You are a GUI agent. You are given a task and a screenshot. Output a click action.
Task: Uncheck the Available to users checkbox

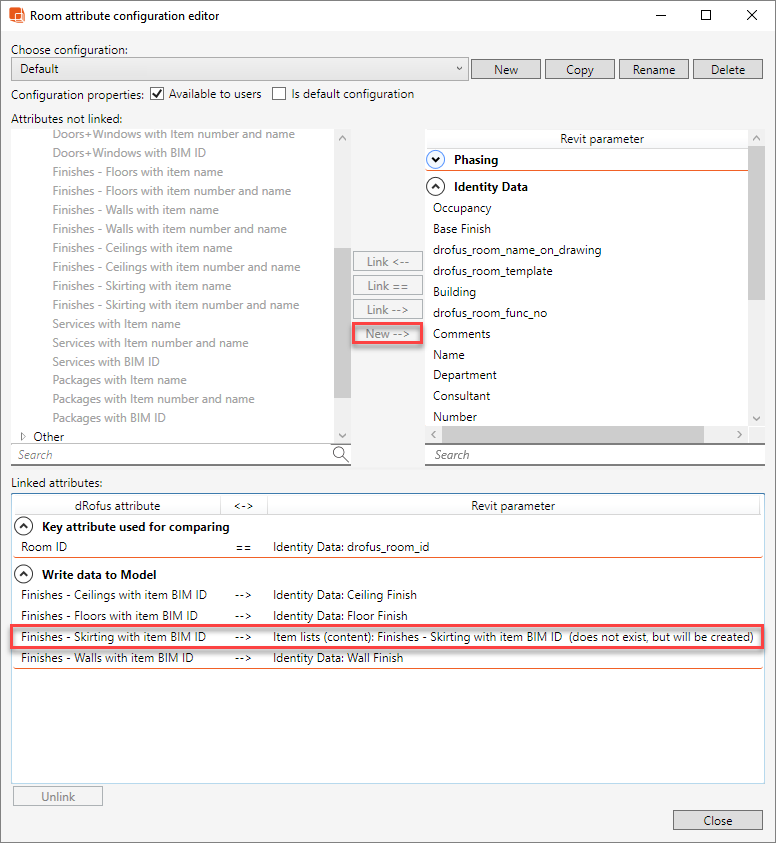pyautogui.click(x=157, y=94)
